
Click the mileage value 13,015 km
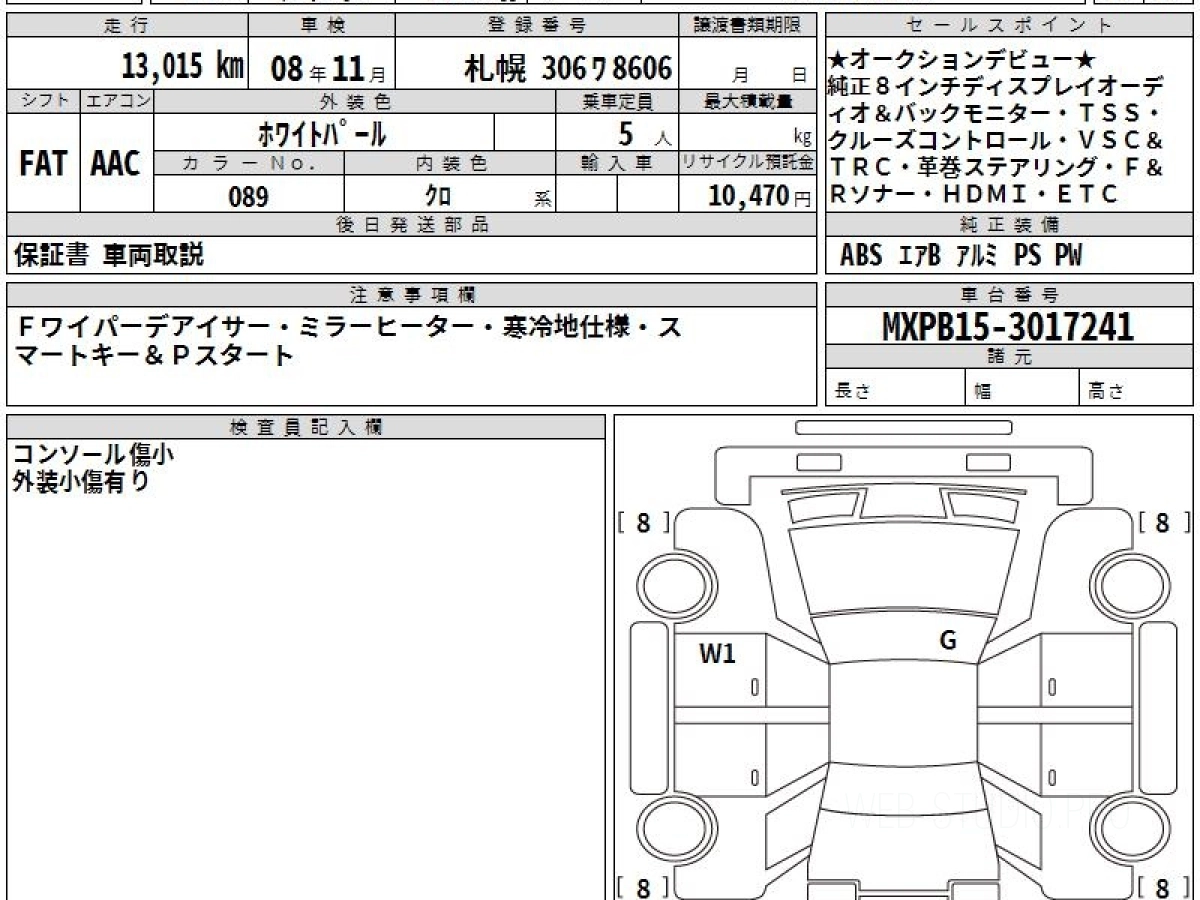point(183,67)
